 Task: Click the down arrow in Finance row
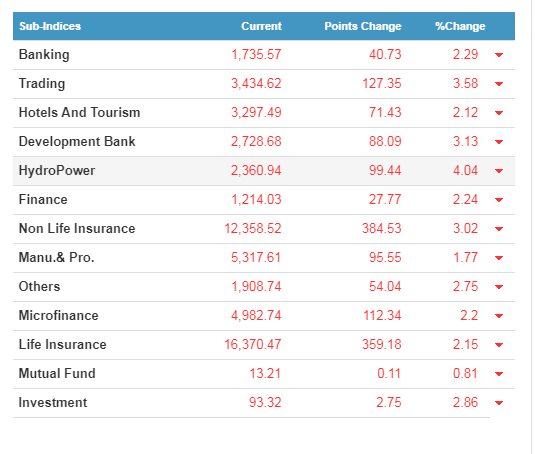coord(499,199)
